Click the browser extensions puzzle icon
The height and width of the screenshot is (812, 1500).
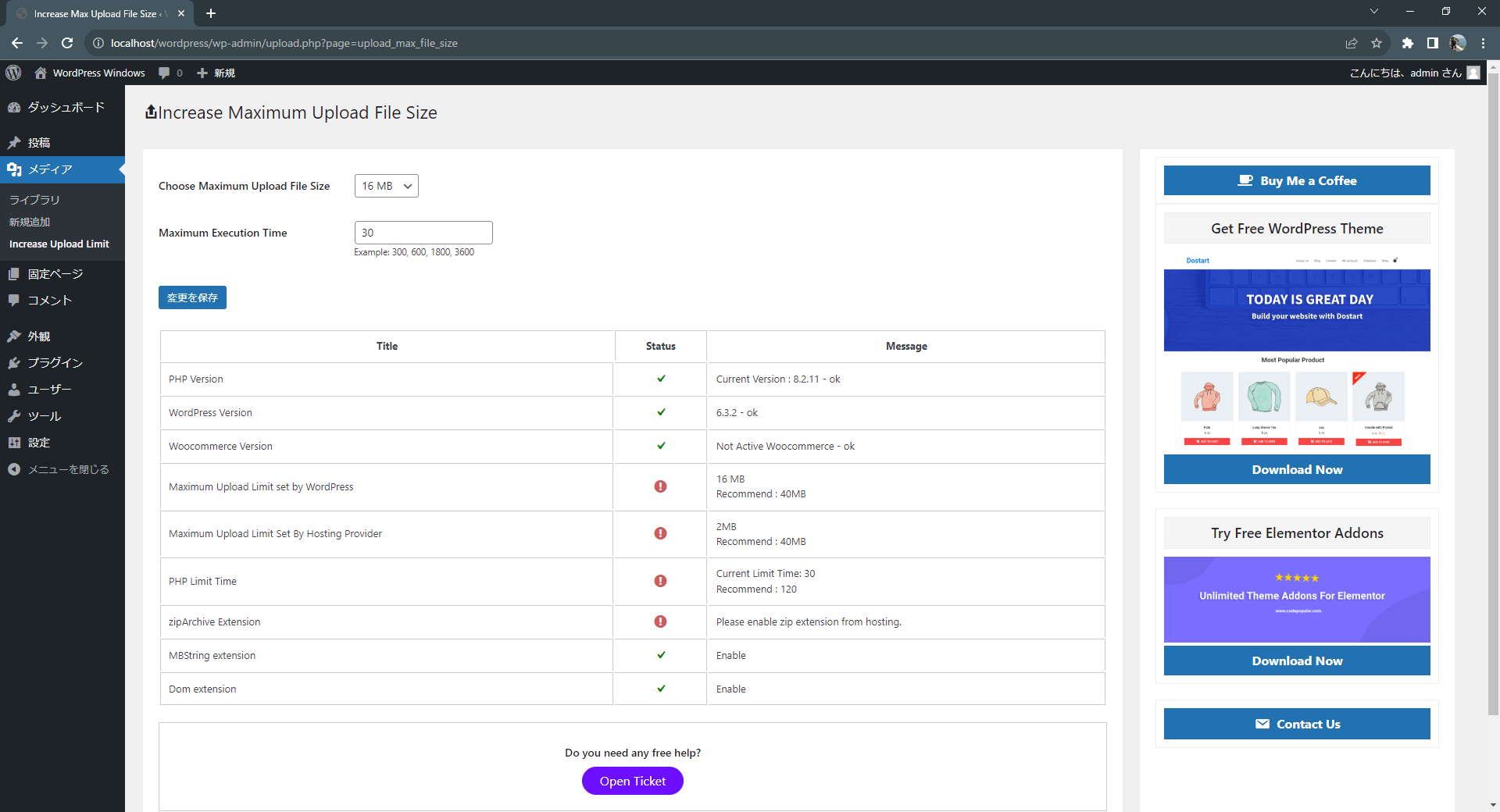pyautogui.click(x=1407, y=43)
